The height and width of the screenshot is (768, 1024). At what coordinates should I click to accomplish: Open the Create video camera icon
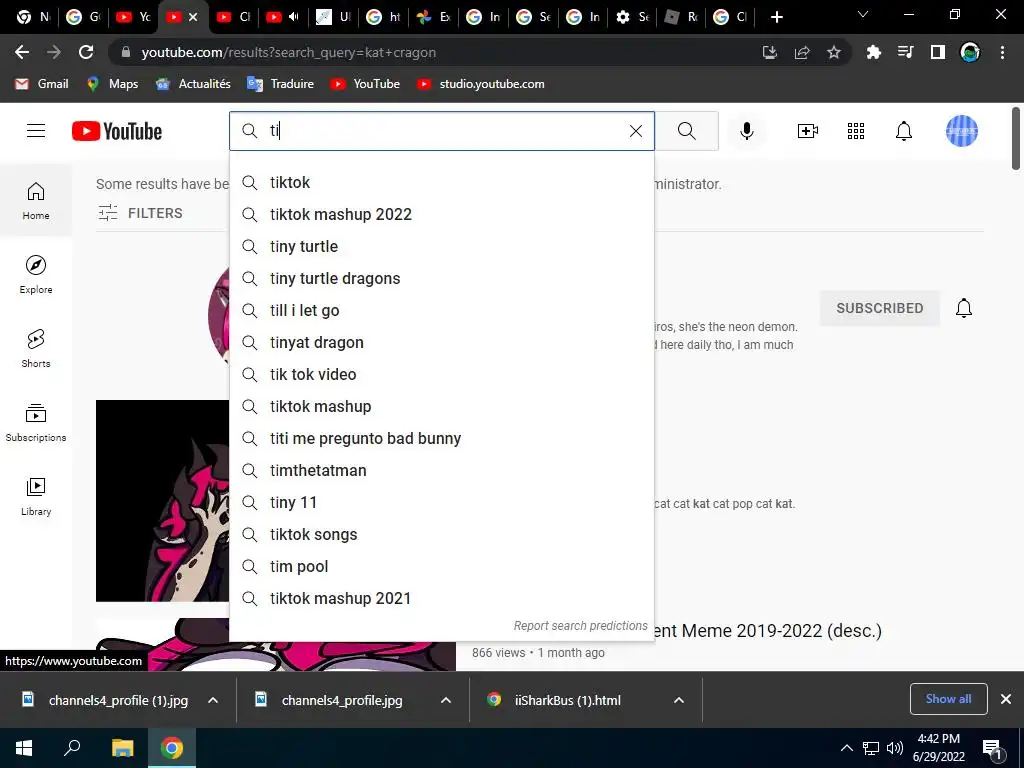(808, 131)
